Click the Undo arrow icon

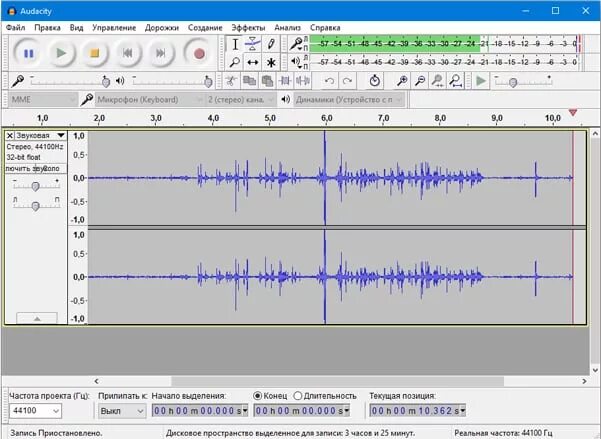[329, 81]
